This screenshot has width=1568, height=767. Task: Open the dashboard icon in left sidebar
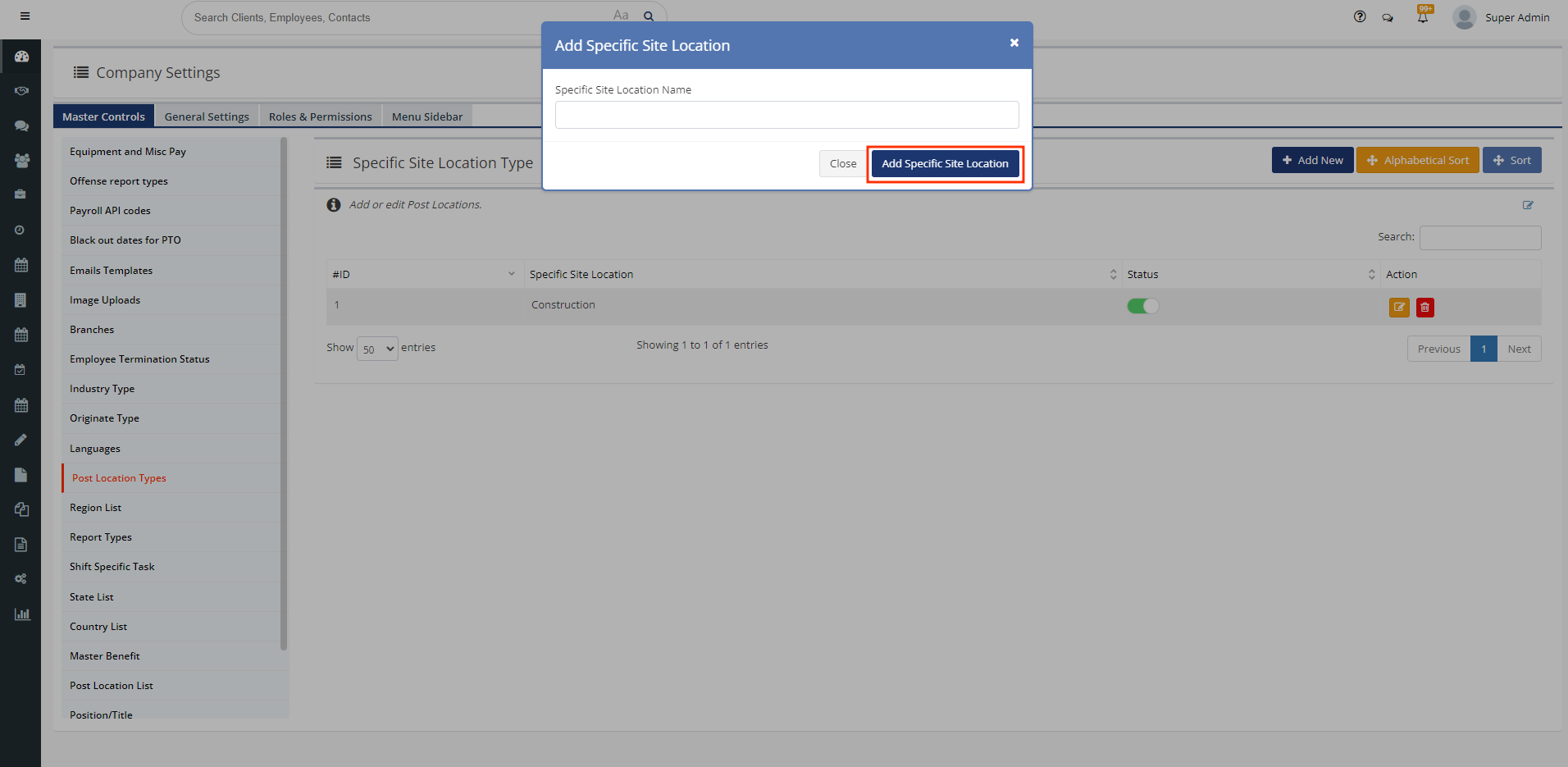tap(21, 57)
